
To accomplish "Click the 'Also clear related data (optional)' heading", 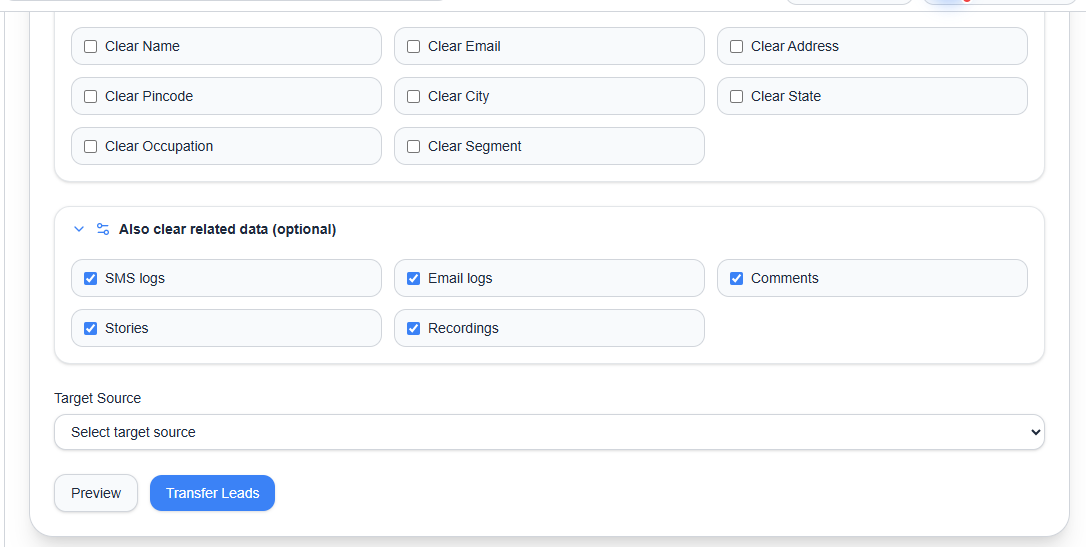I will click(227, 229).
